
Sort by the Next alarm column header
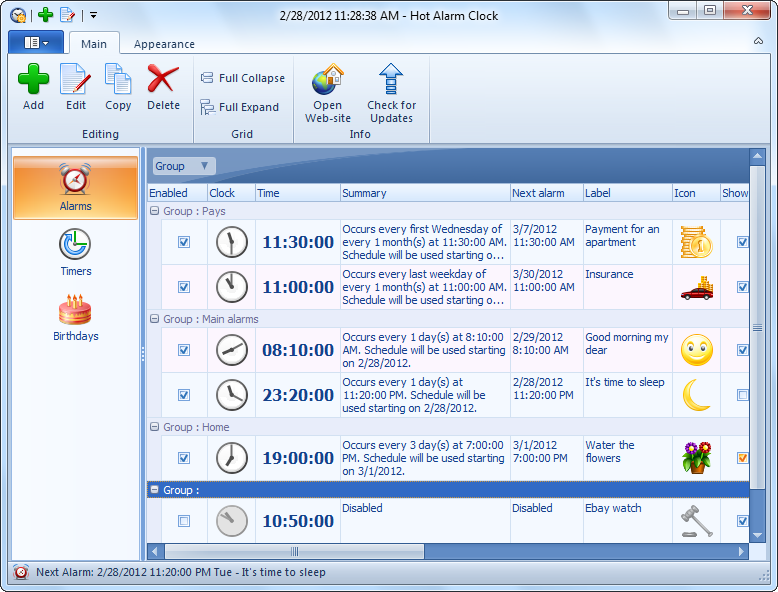click(545, 193)
